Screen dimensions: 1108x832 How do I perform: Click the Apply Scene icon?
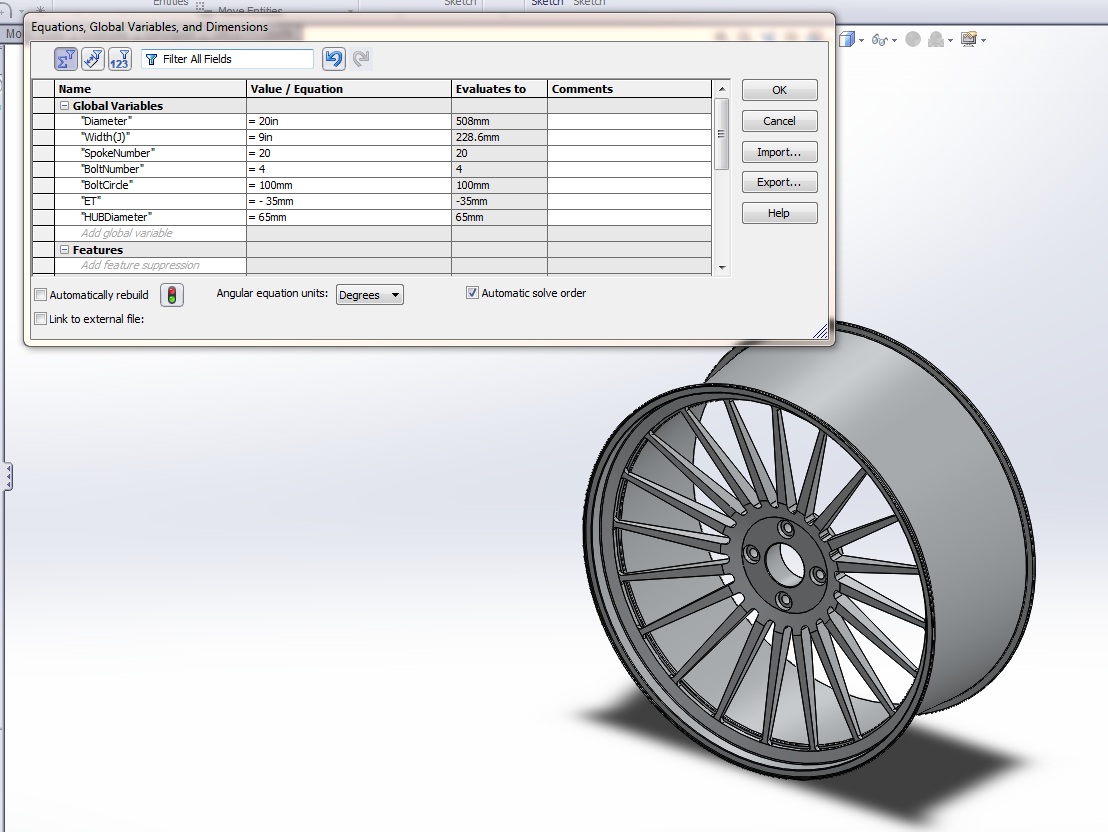(936, 40)
